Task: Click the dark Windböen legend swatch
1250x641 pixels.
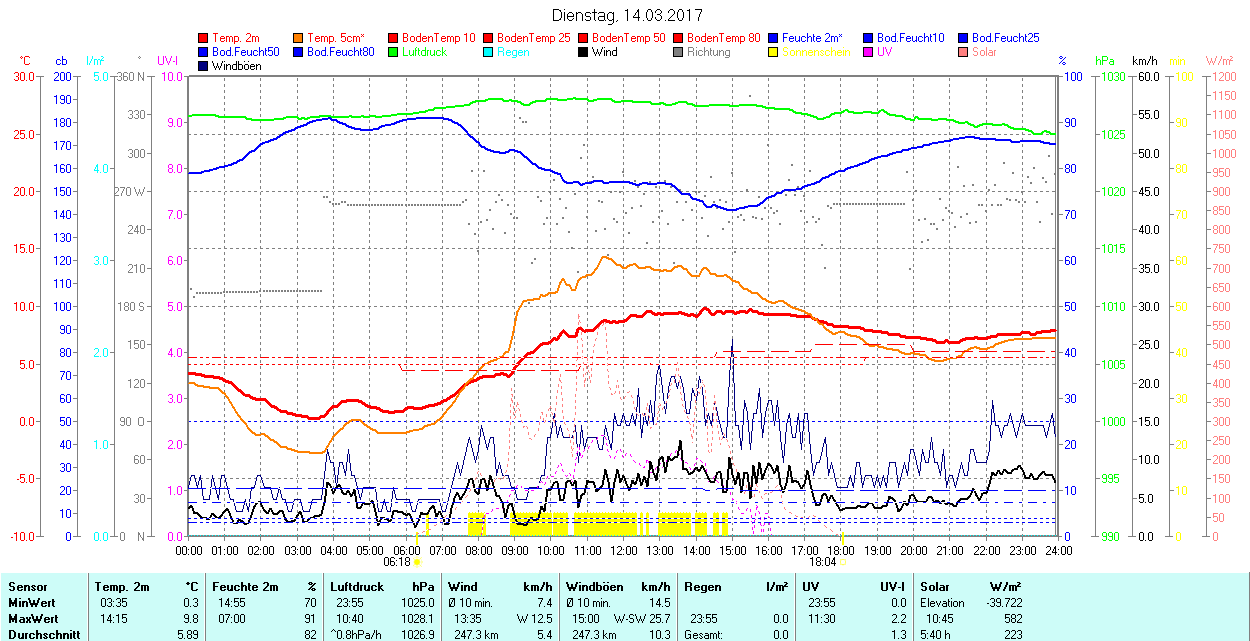Action: click(204, 65)
